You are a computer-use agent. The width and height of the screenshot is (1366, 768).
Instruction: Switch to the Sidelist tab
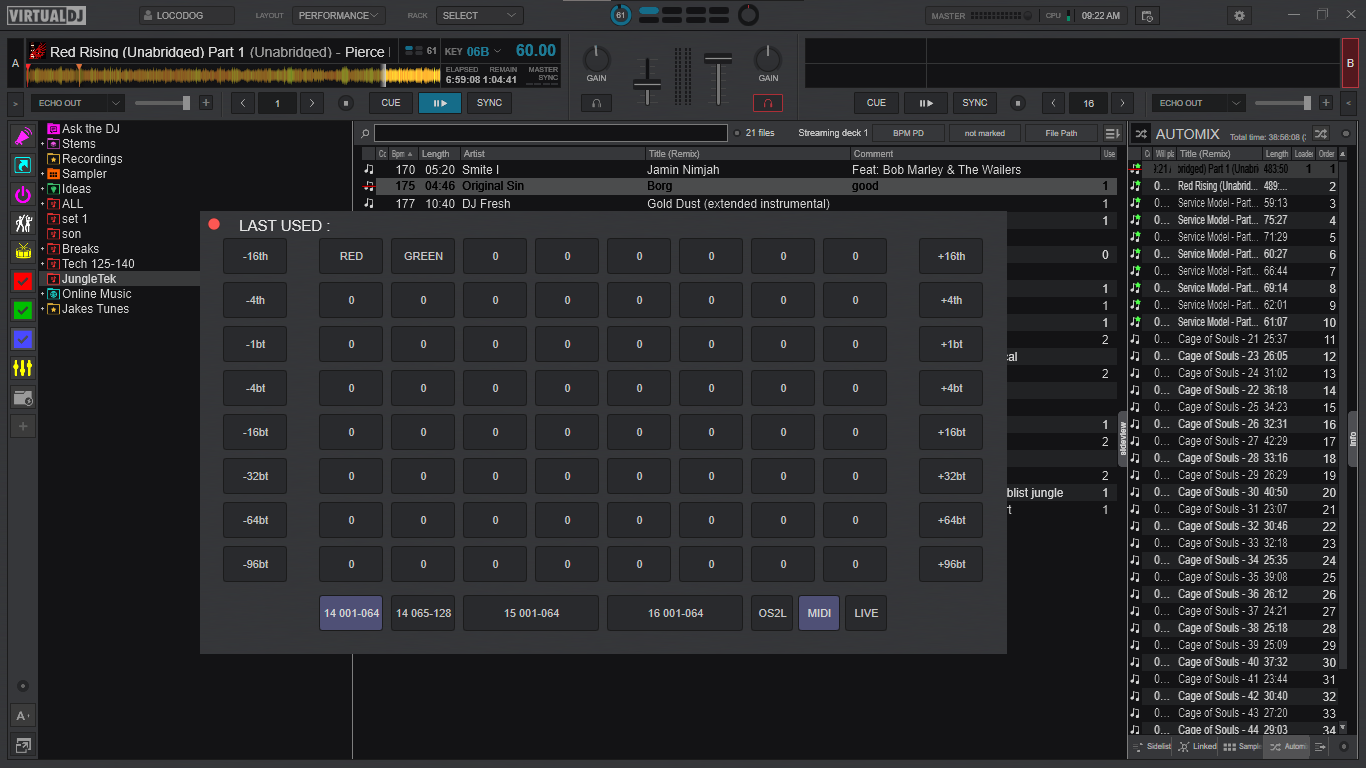[1153, 746]
